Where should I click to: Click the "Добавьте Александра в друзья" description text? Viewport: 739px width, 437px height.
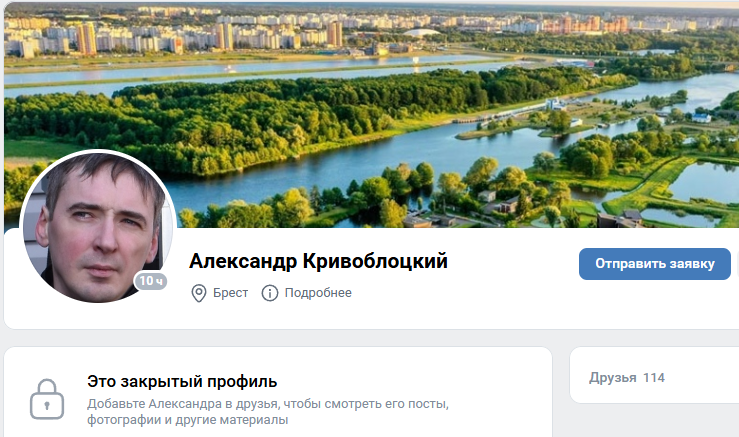pyautogui.click(x=268, y=404)
